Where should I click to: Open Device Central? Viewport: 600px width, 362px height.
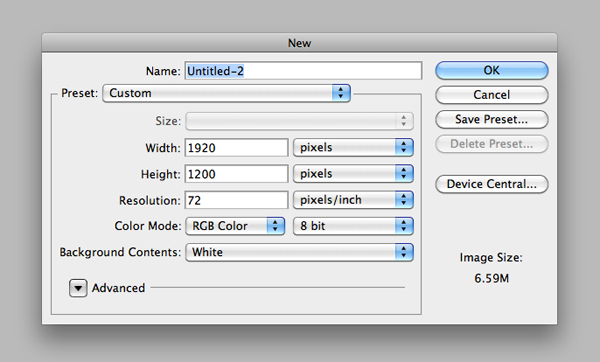(492, 184)
